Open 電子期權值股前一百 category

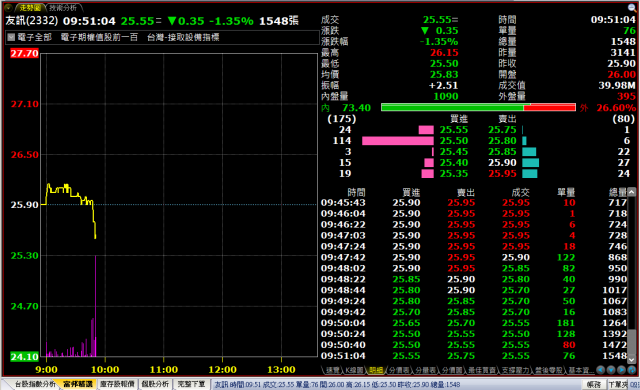(x=99, y=37)
